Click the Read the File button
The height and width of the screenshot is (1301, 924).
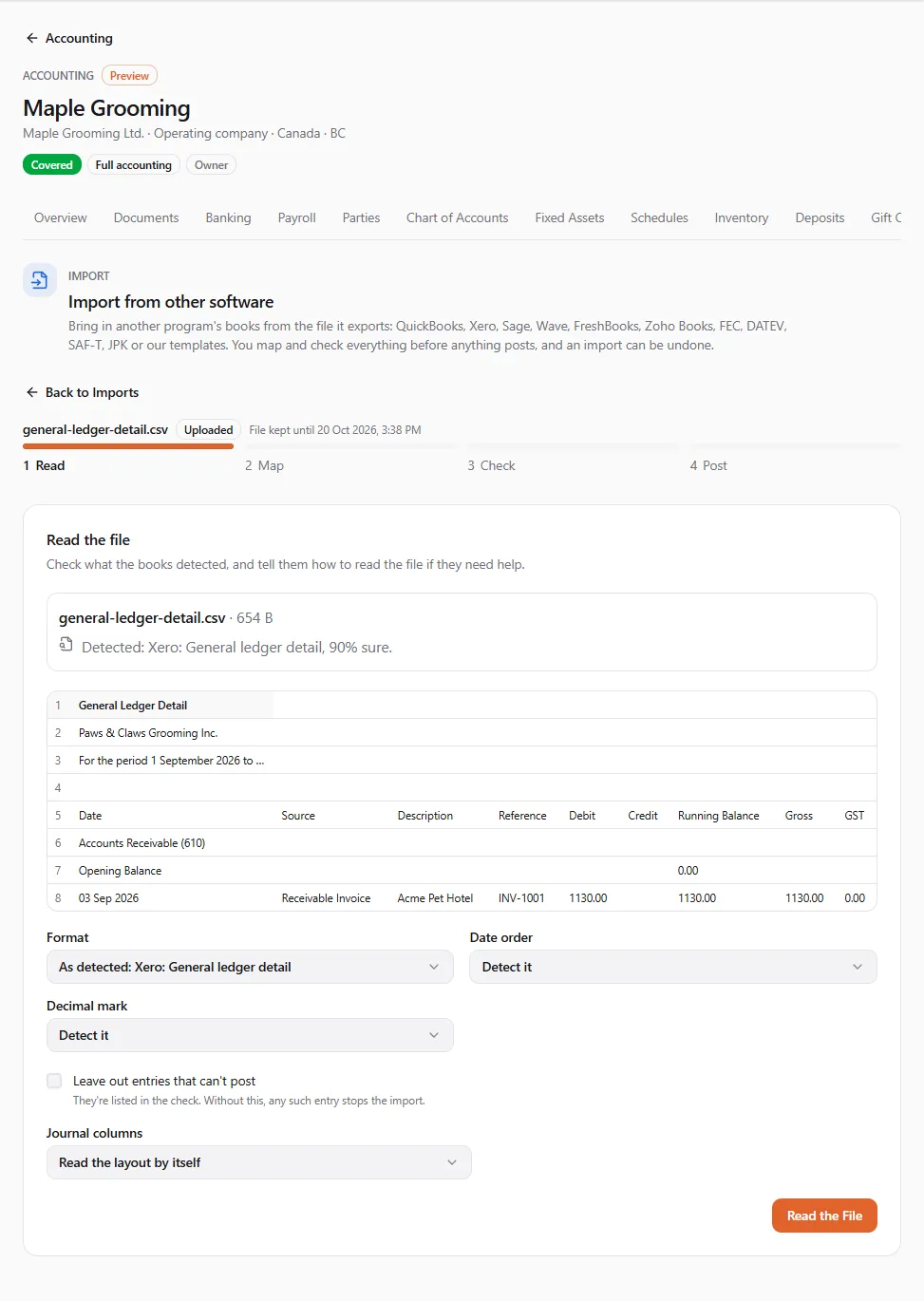[825, 1216]
